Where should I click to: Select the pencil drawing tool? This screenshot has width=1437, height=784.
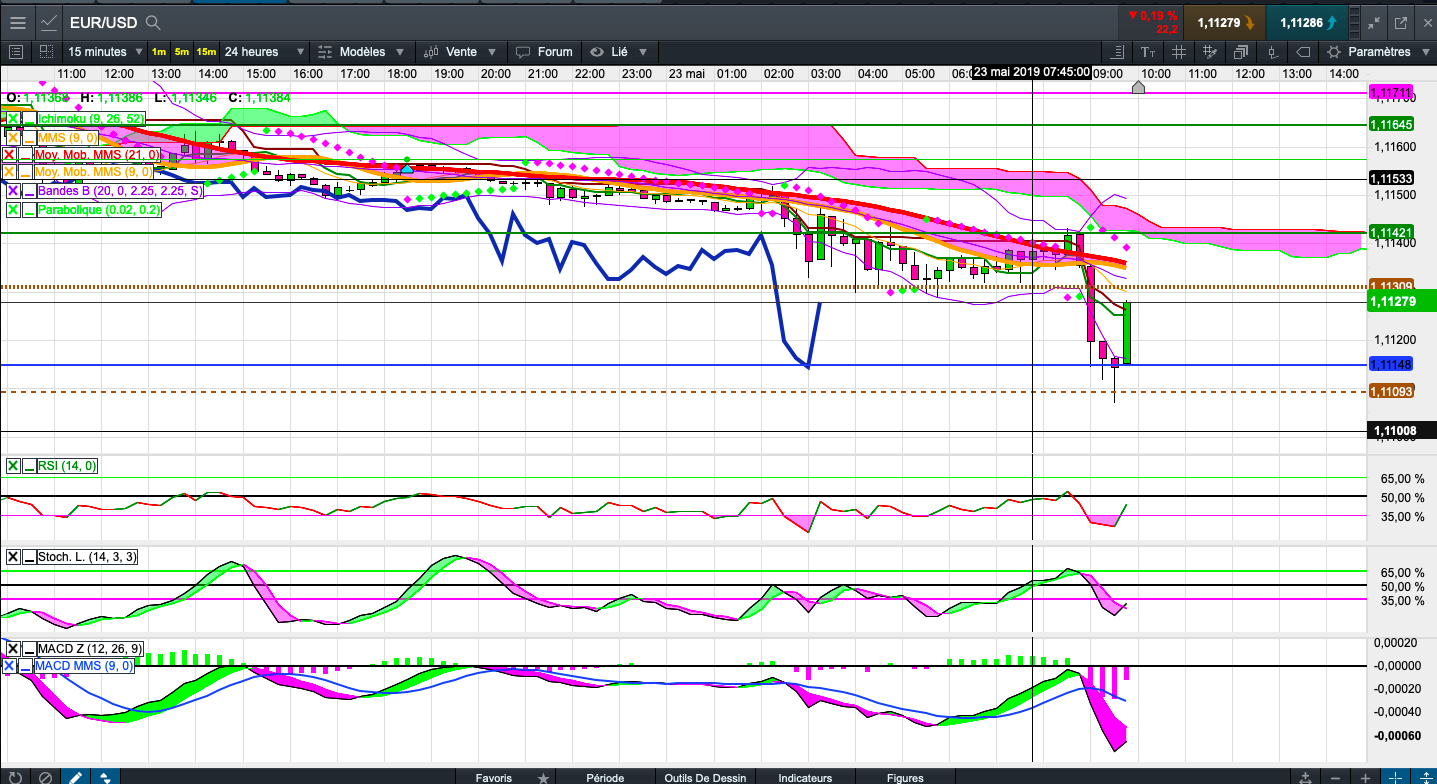click(x=75, y=776)
